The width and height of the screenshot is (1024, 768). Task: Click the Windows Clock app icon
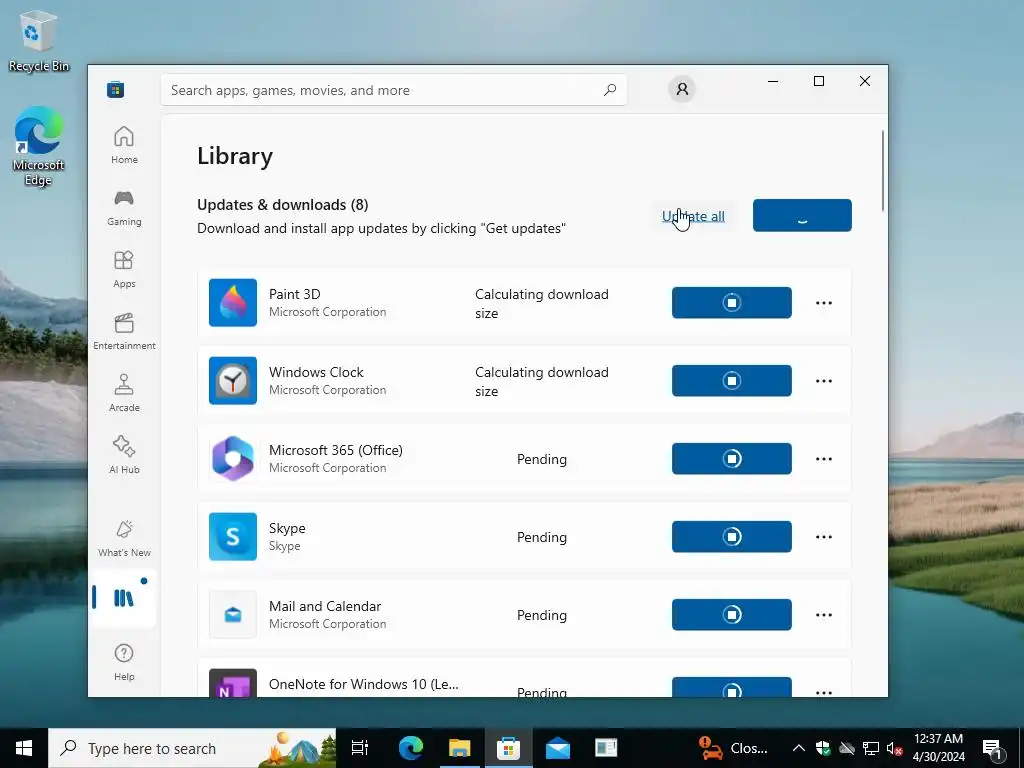[x=232, y=381]
